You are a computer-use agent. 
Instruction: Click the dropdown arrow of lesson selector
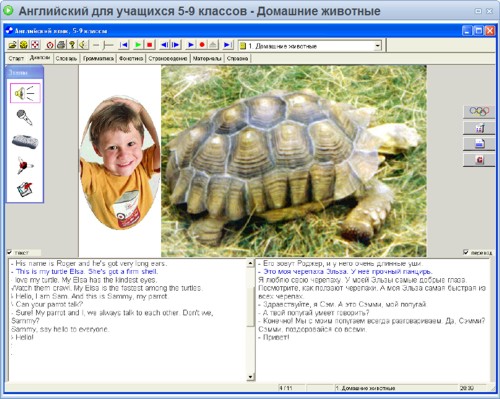click(377, 46)
